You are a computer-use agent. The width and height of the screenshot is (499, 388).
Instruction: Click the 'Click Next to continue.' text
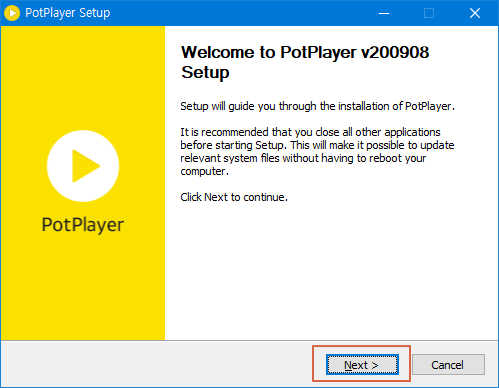tap(234, 197)
